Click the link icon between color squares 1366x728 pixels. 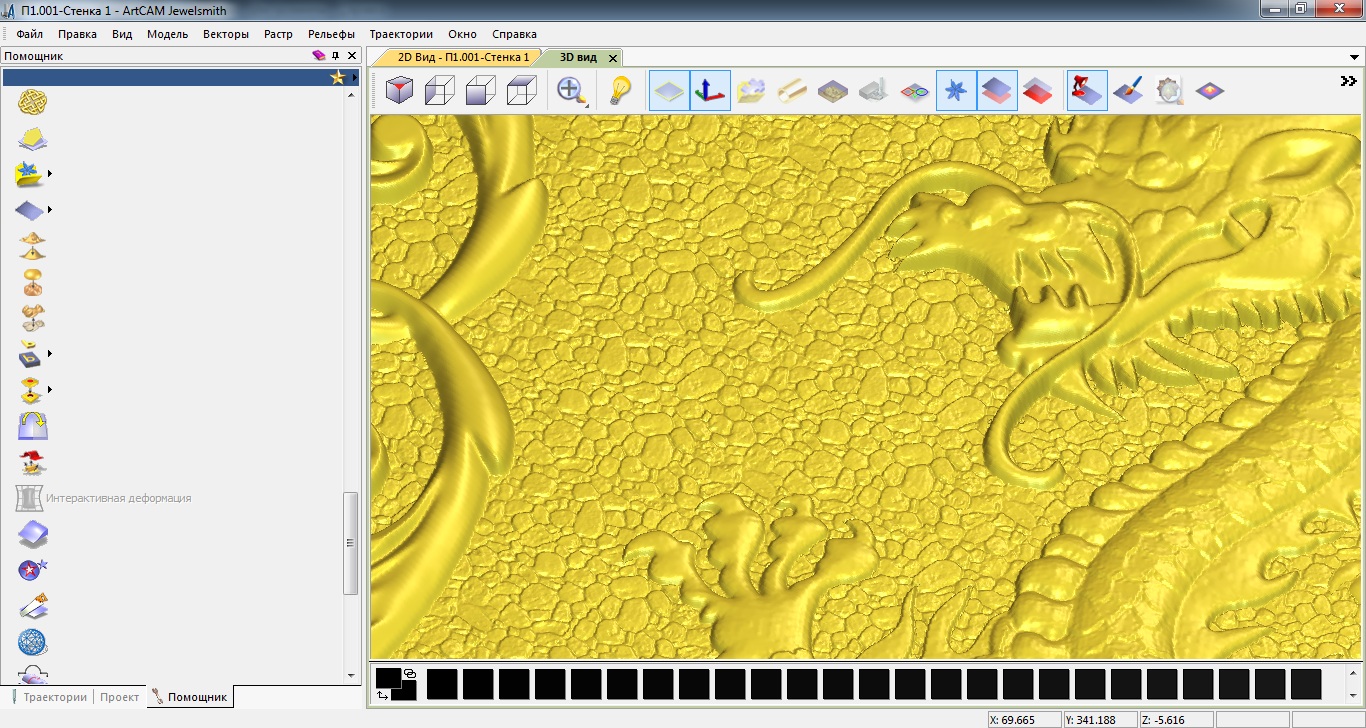point(410,673)
